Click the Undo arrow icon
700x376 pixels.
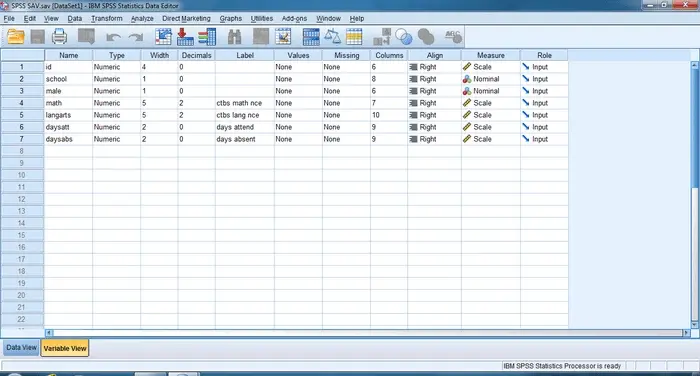113,38
